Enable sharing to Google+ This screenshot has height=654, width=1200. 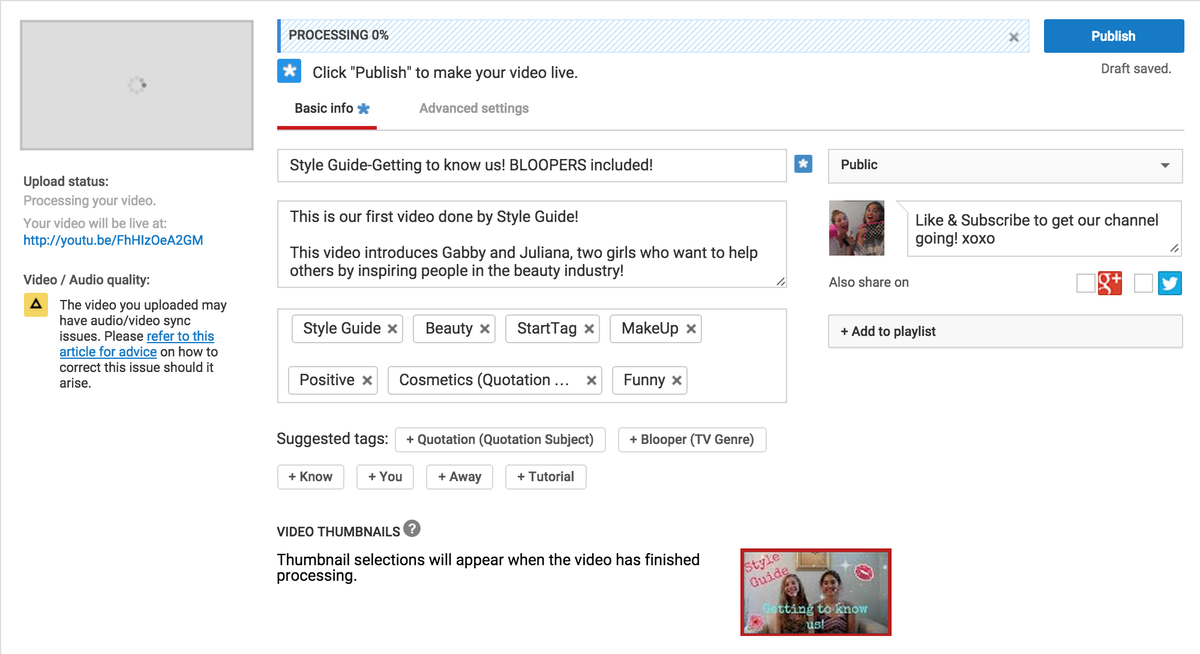pos(1085,283)
